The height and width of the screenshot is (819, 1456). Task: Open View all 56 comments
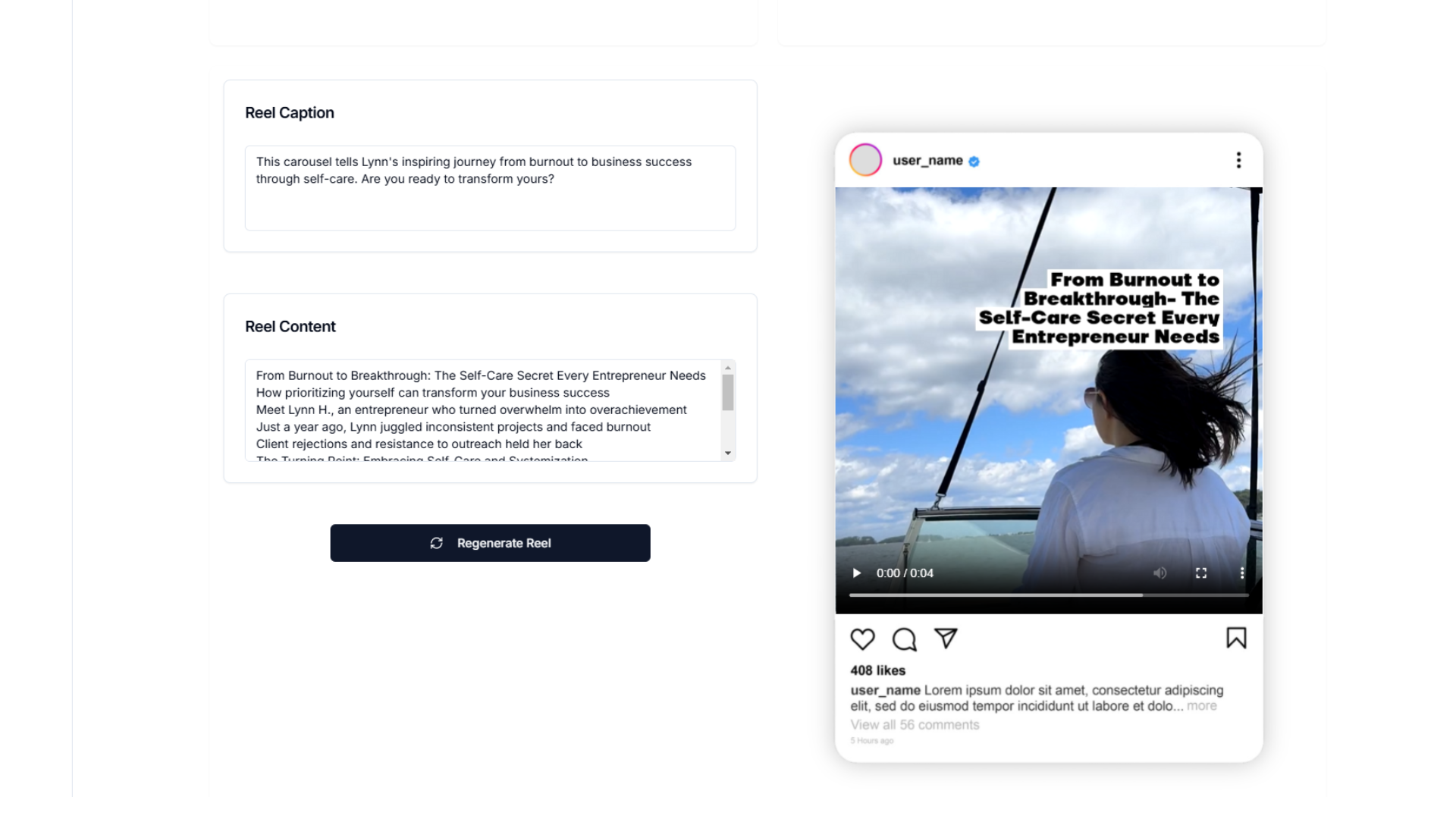tap(915, 725)
